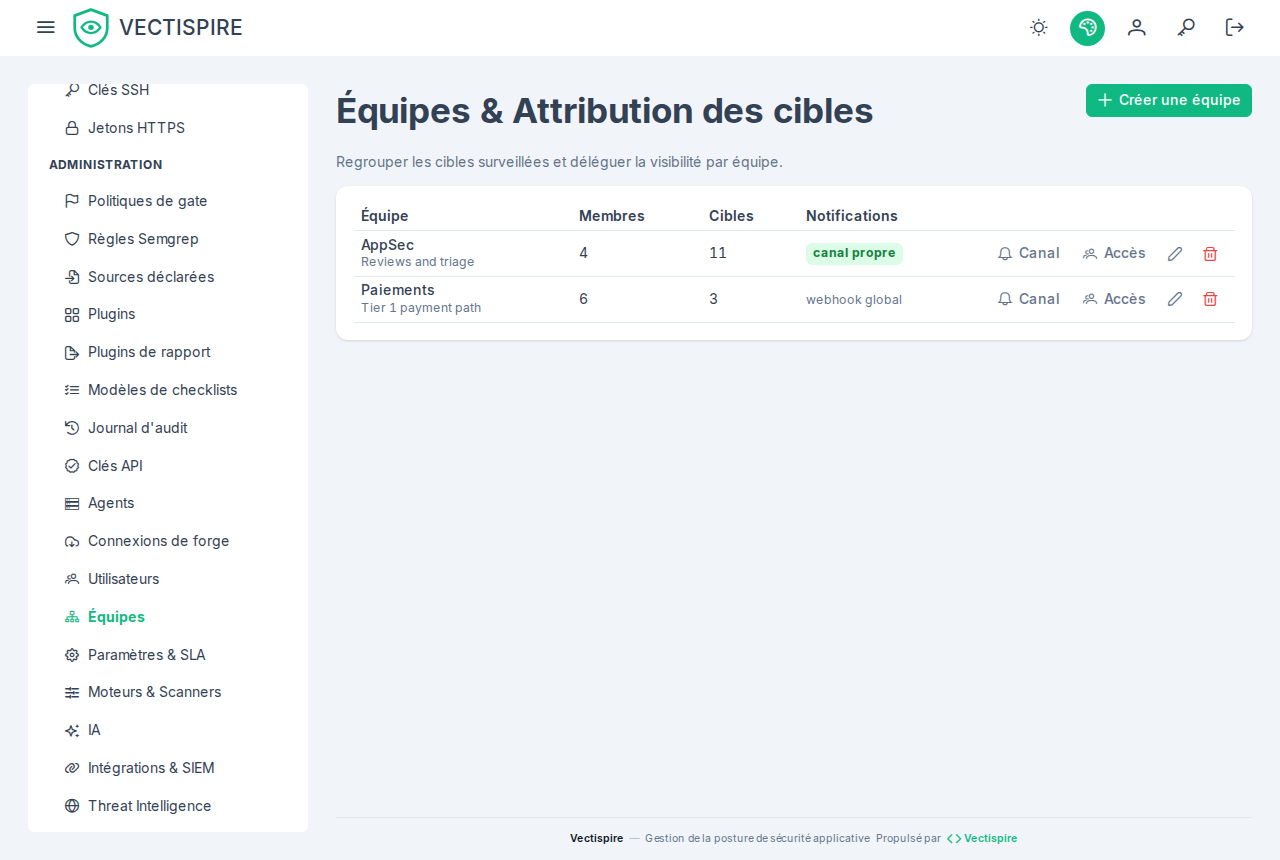Image resolution: width=1280 pixels, height=860 pixels.
Task: Edit the Paiements team pencil icon
Action: point(1175,299)
